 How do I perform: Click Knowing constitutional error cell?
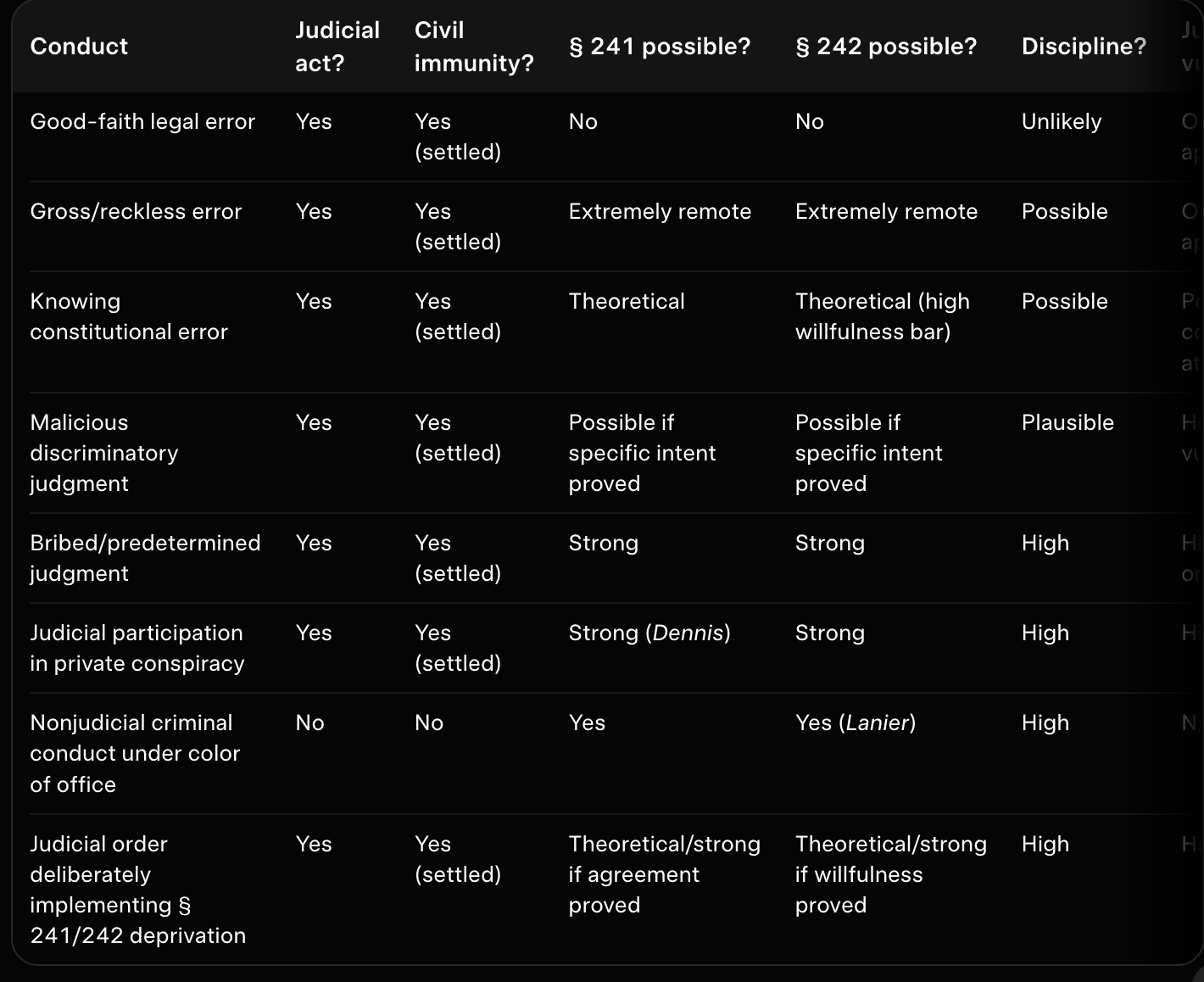click(x=129, y=317)
